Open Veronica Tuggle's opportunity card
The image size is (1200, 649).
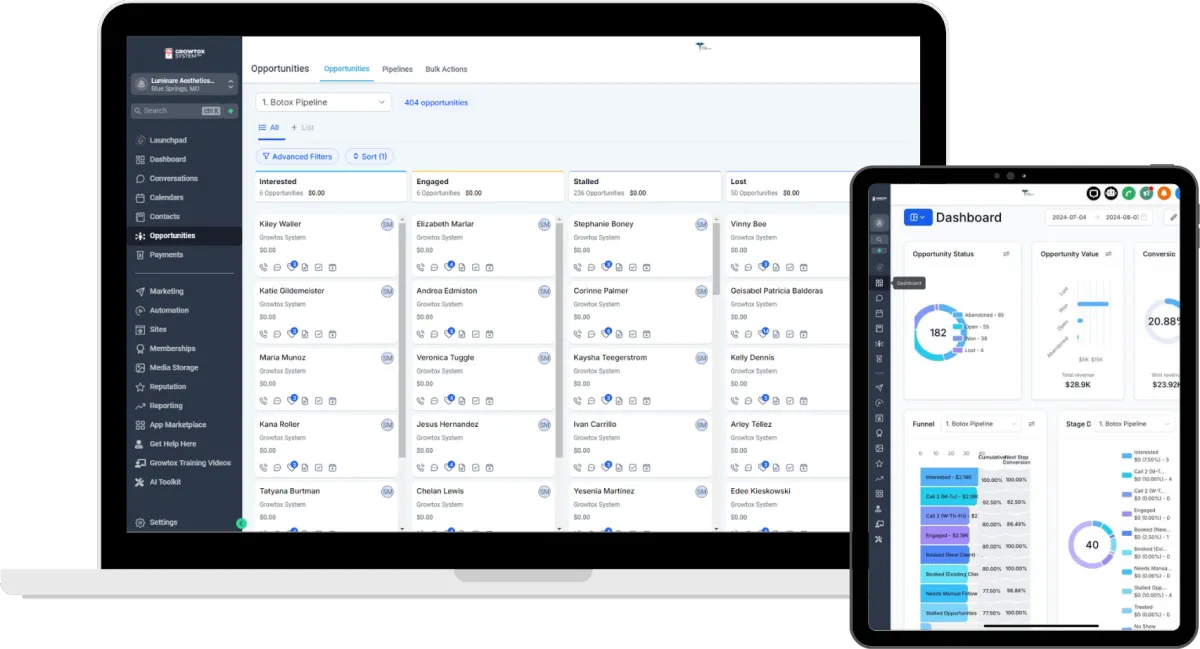coord(484,378)
